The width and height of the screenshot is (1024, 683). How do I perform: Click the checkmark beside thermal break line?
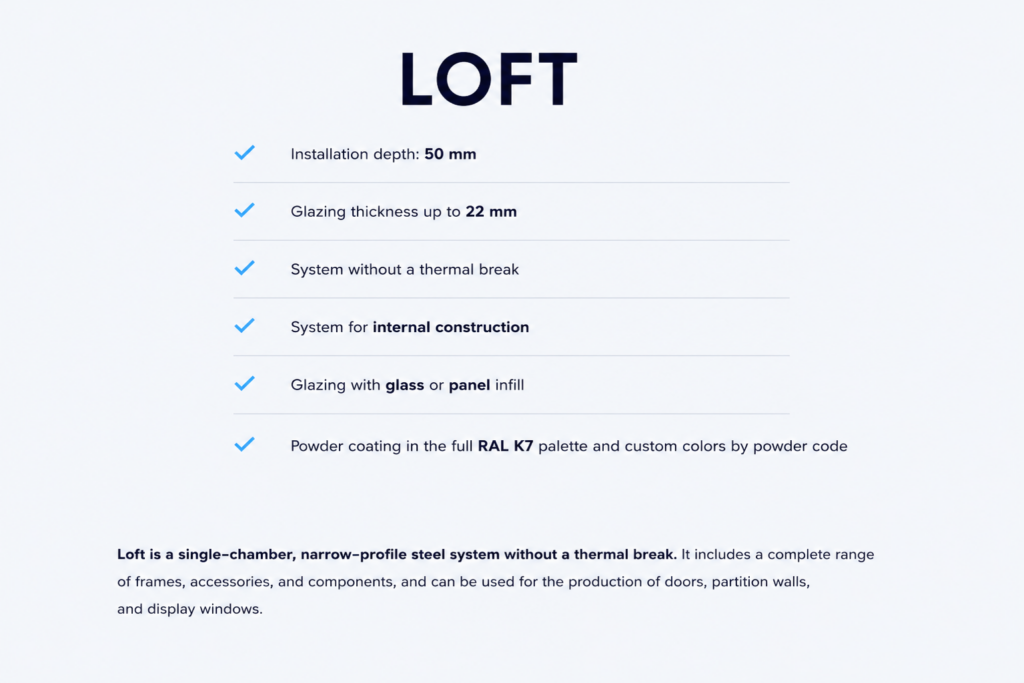[244, 268]
